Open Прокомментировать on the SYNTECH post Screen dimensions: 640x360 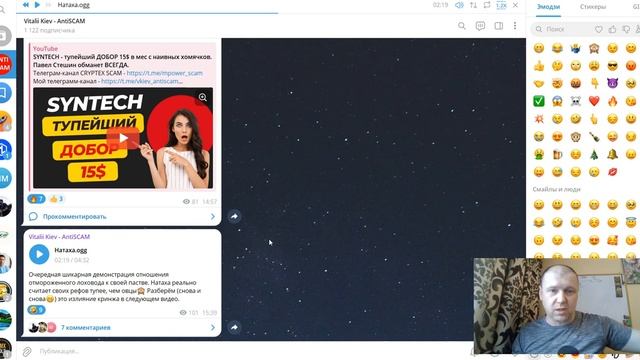(74, 217)
